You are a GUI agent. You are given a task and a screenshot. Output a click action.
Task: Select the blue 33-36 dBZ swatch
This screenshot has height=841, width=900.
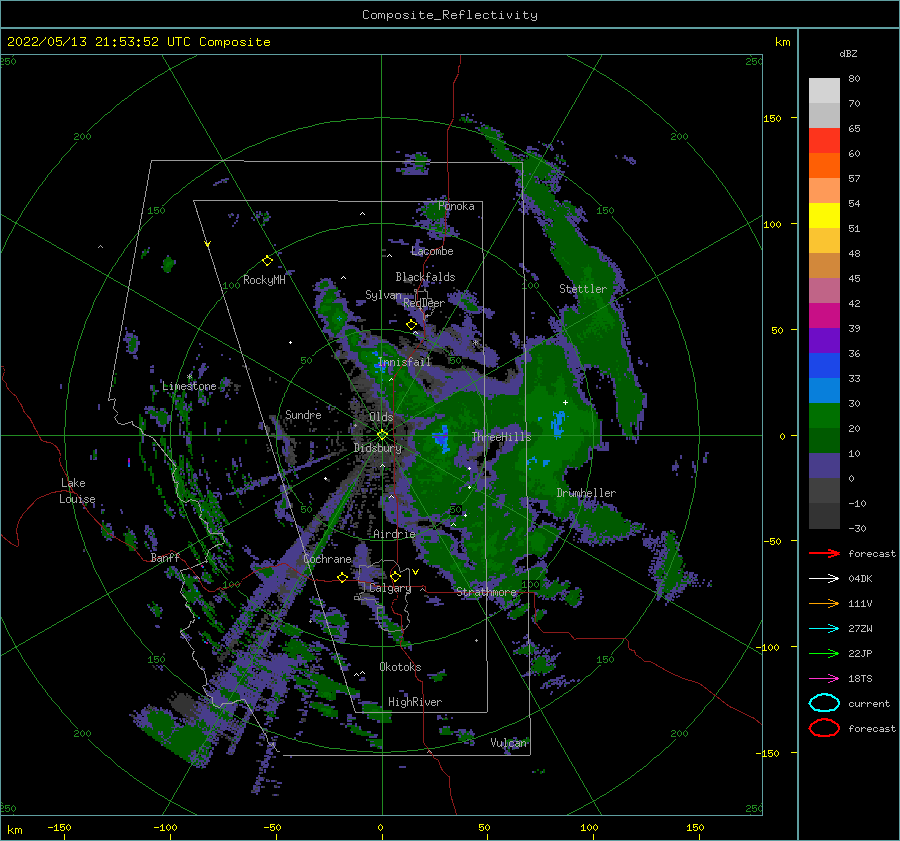coord(824,365)
